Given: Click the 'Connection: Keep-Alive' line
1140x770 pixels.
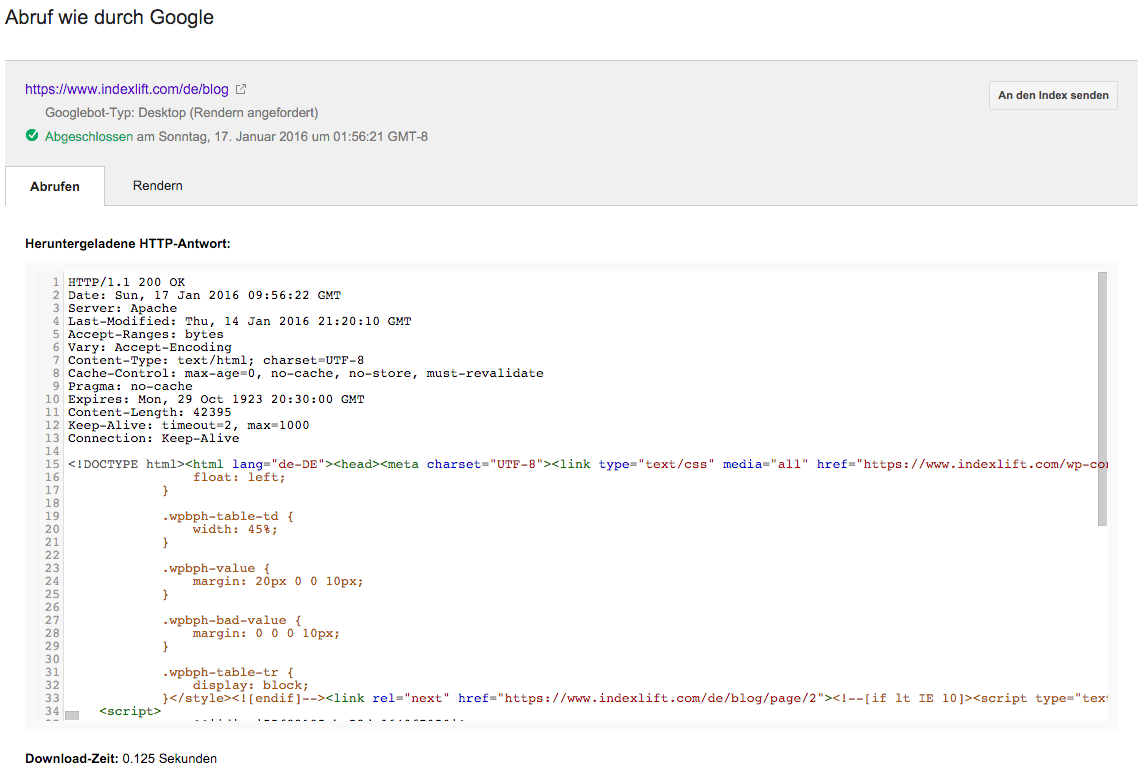Looking at the screenshot, I should 153,438.
